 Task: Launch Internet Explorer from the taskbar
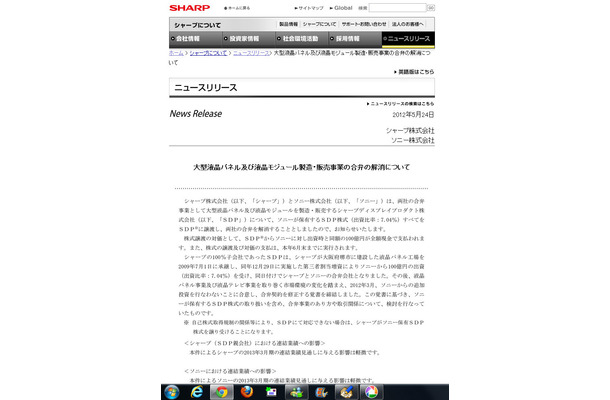coord(196,392)
